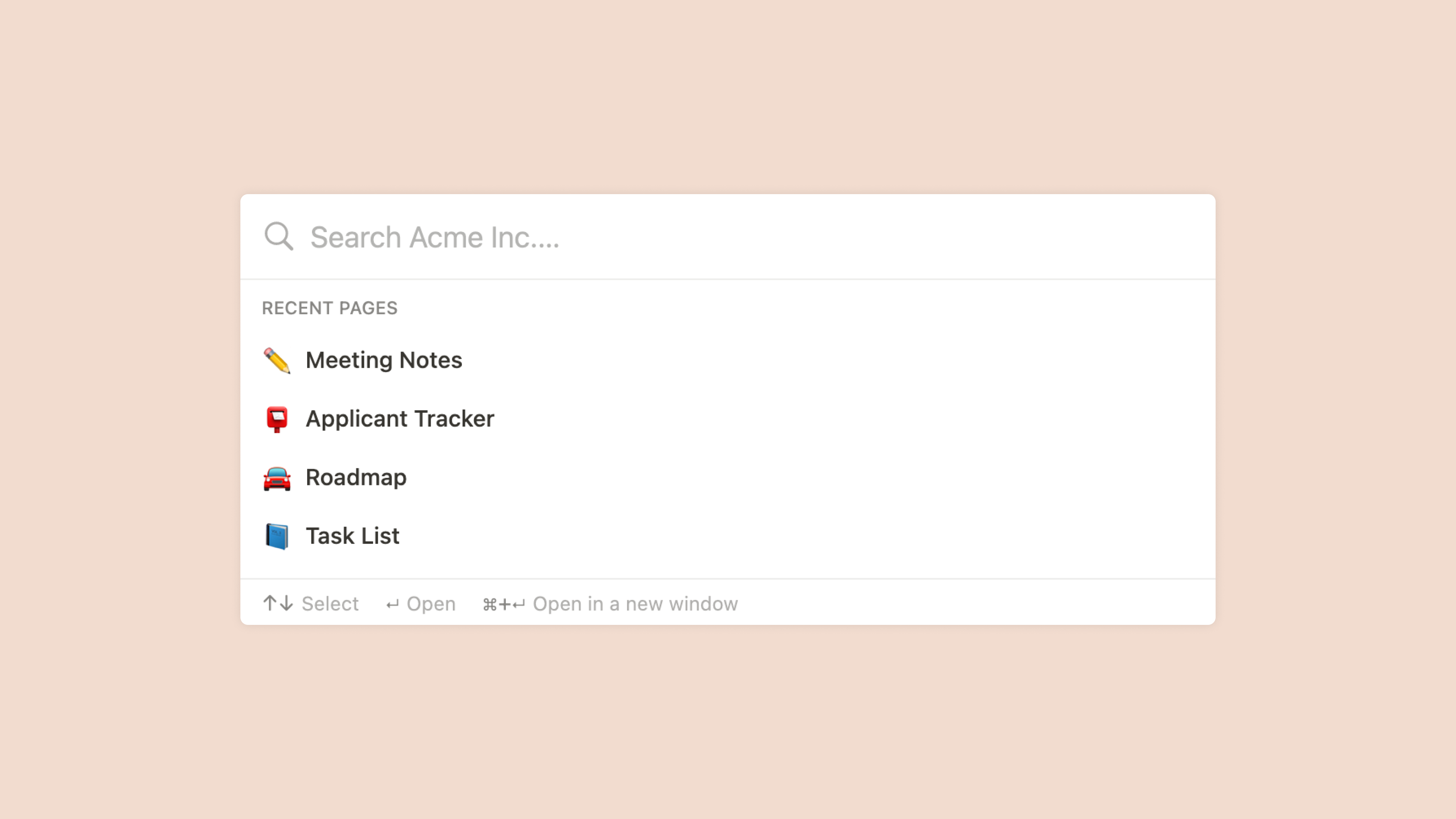Open the Meeting Notes page
Image resolution: width=1456 pixels, height=819 pixels.
[x=384, y=360]
